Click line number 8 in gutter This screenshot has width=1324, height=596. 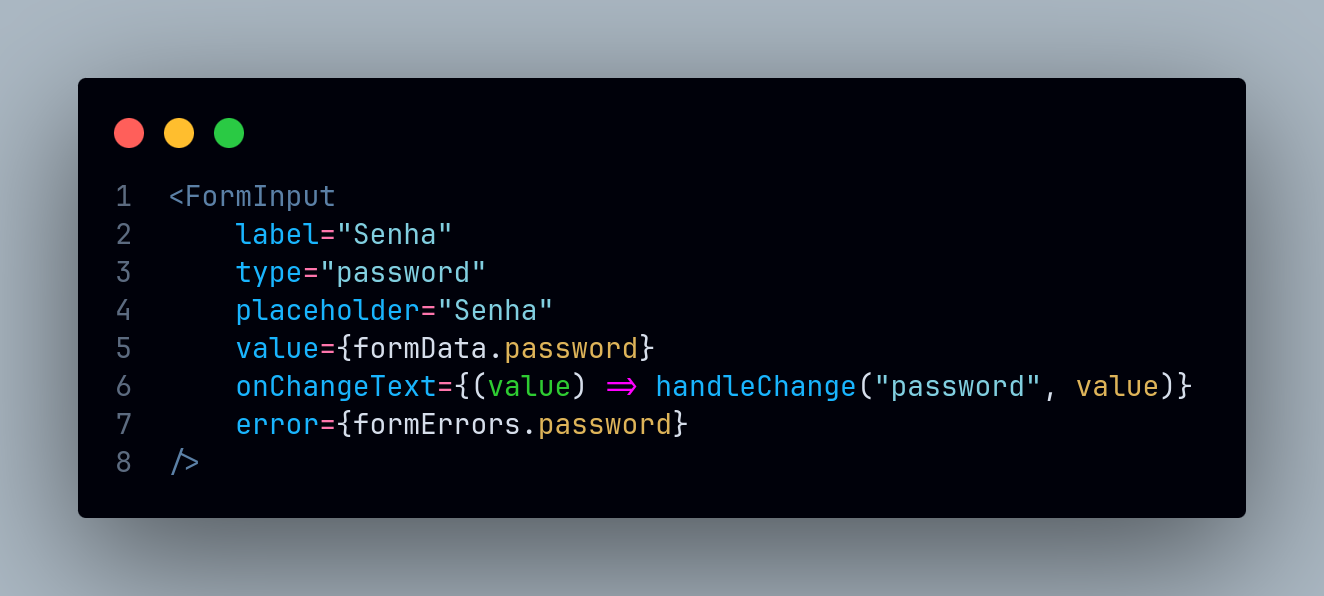click(x=123, y=462)
